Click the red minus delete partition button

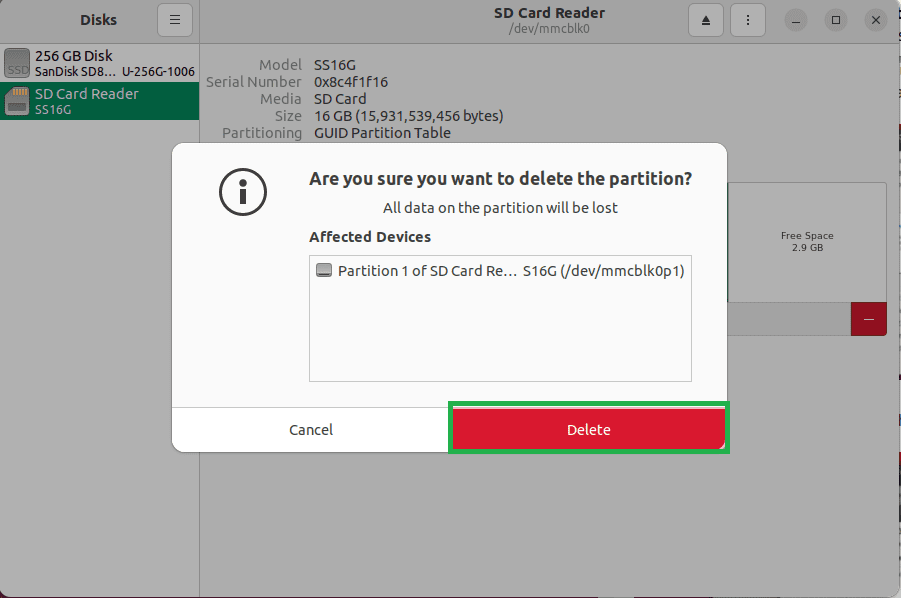point(868,319)
